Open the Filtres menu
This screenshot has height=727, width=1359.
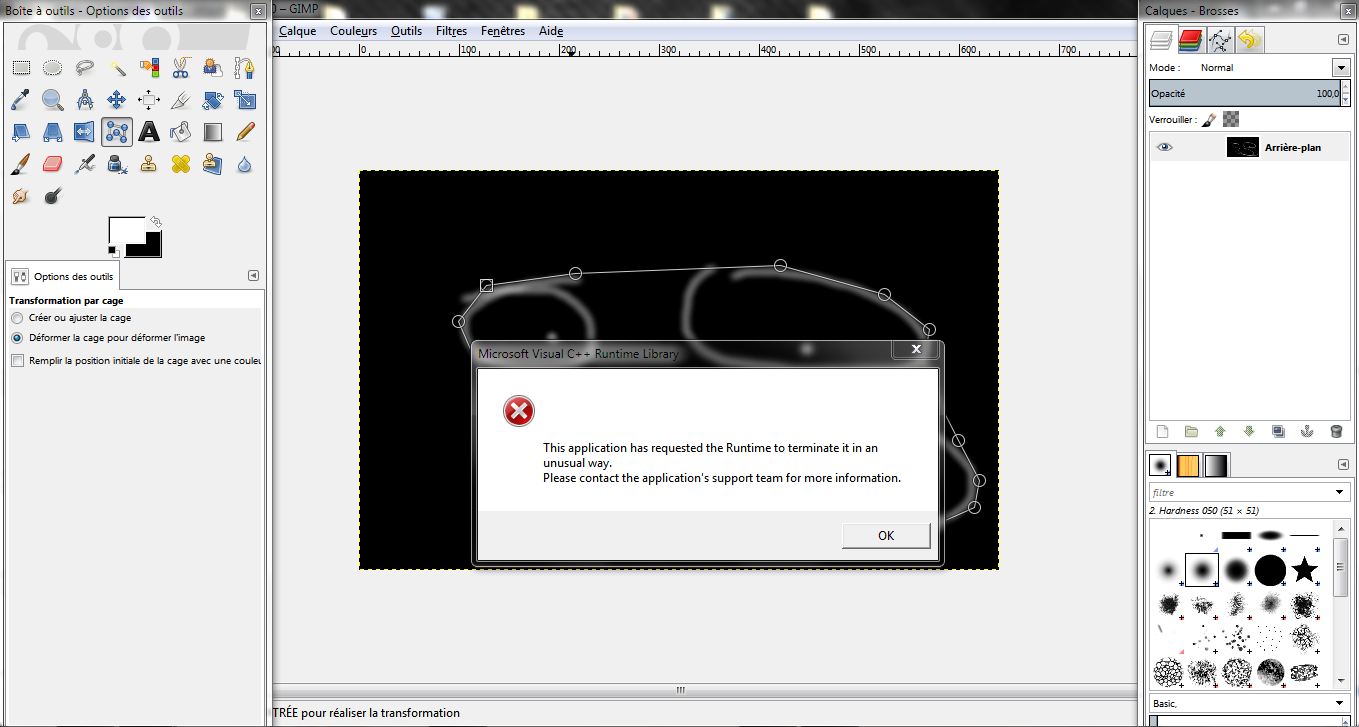(451, 31)
